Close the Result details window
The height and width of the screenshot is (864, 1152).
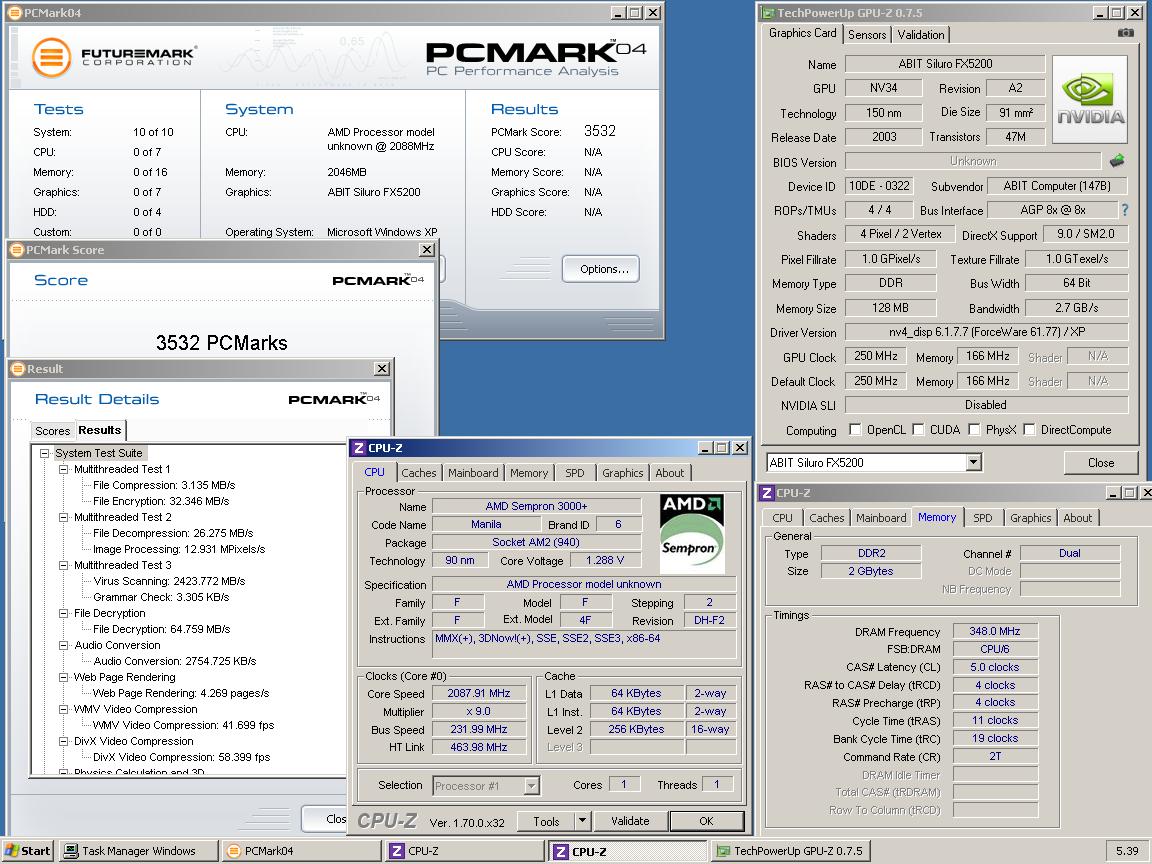[382, 369]
